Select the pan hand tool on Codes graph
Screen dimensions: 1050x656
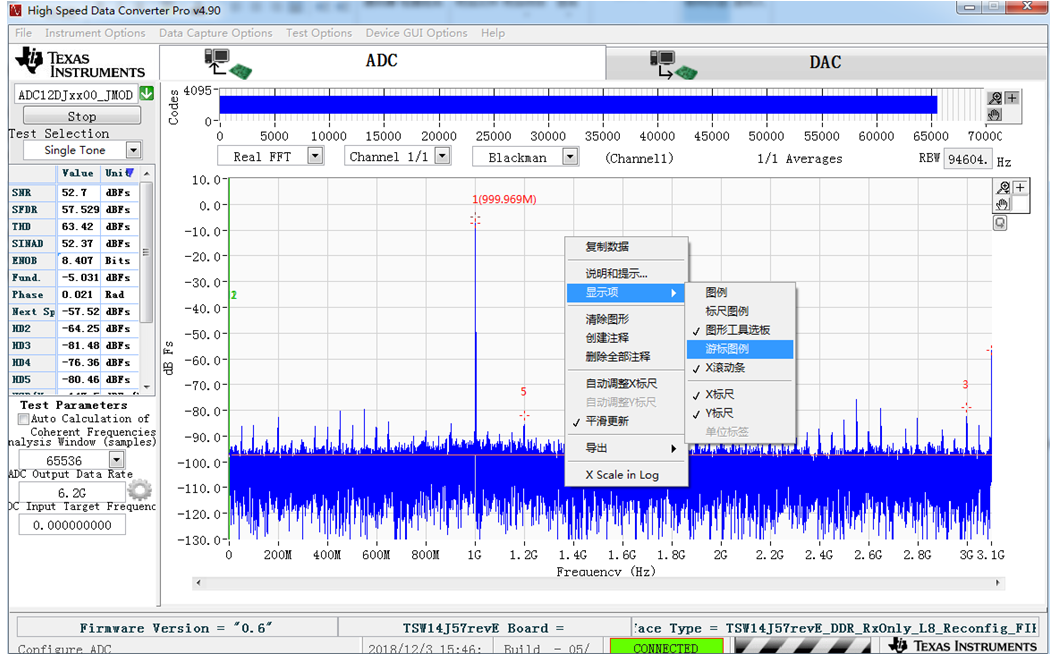point(995,114)
